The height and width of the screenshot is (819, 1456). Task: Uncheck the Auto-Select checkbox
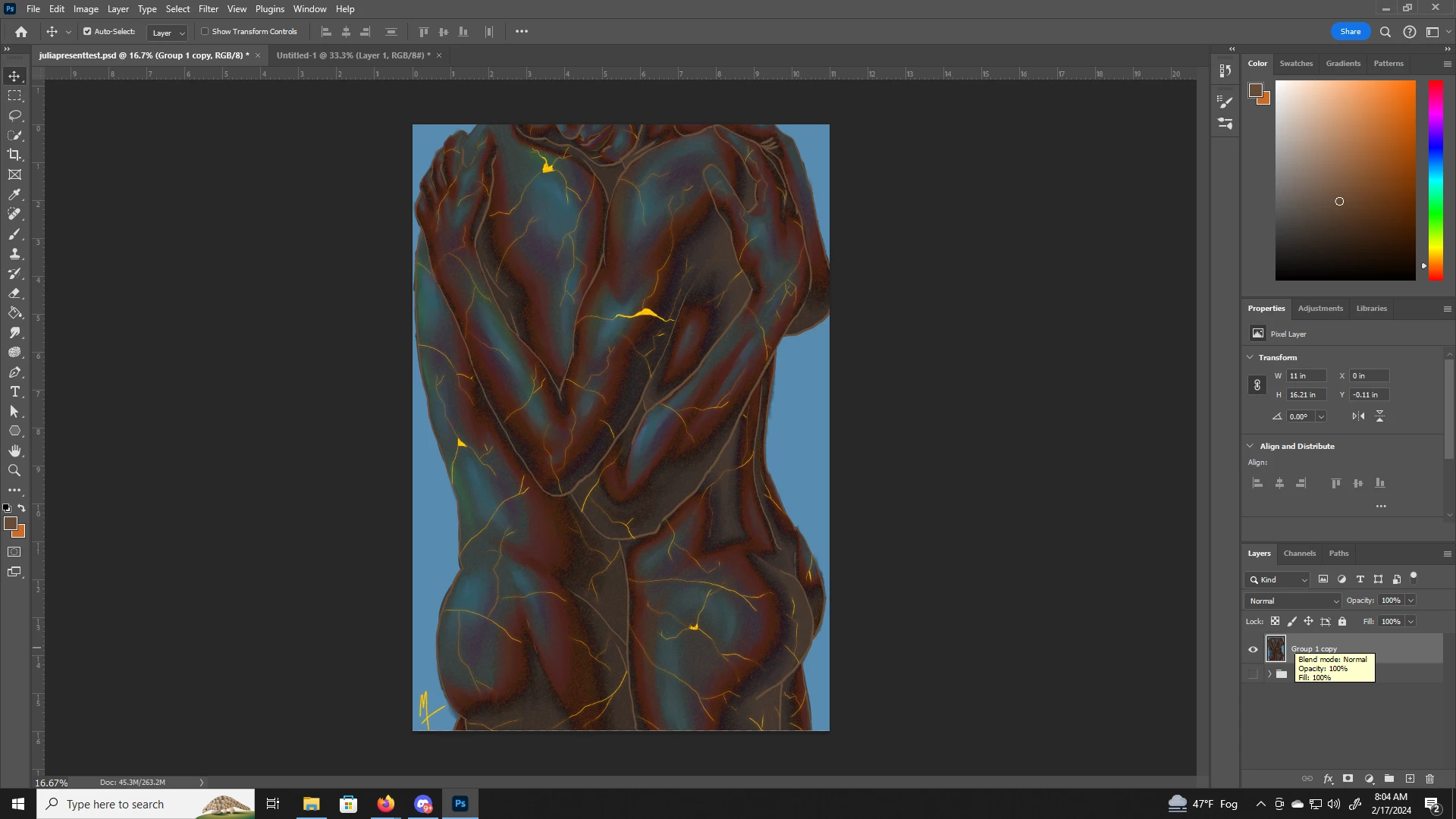pos(87,32)
